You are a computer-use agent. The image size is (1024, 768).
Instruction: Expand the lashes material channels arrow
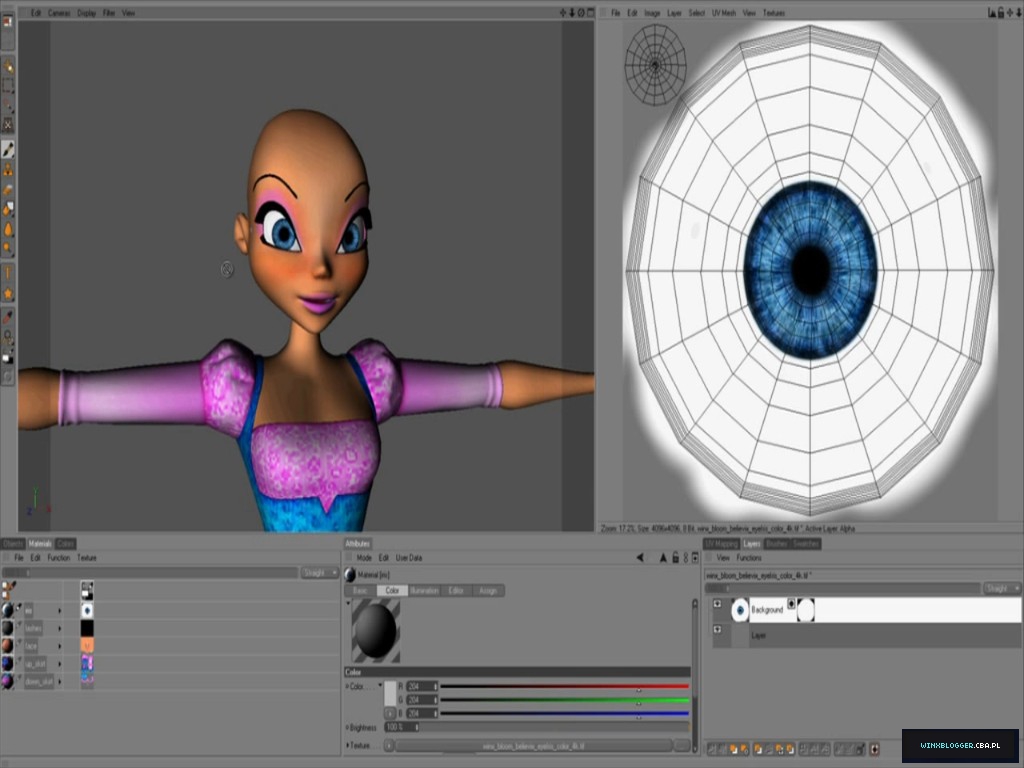coord(60,628)
